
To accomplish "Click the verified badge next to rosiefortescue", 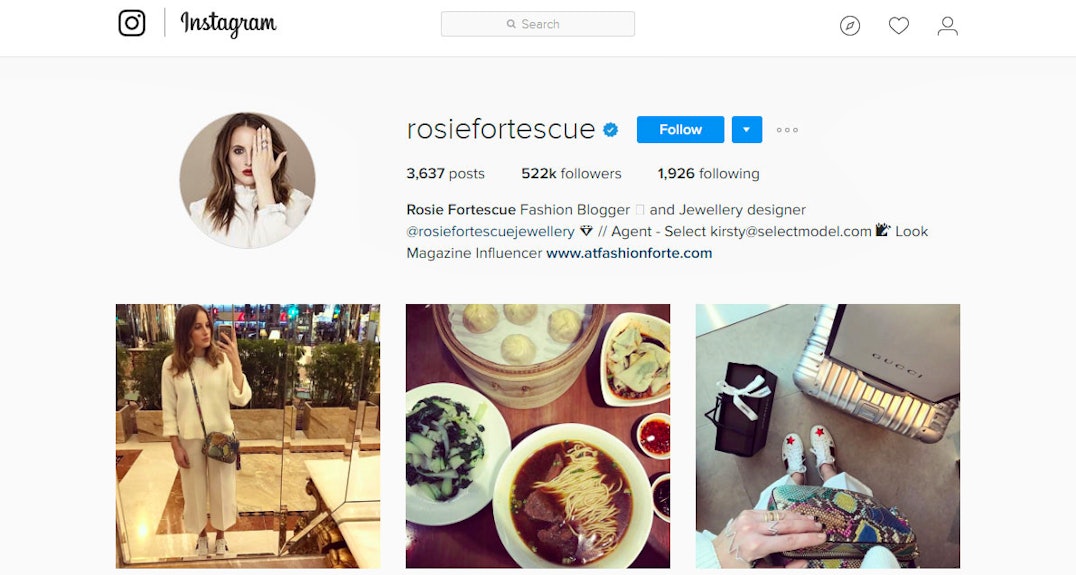I will (x=610, y=129).
